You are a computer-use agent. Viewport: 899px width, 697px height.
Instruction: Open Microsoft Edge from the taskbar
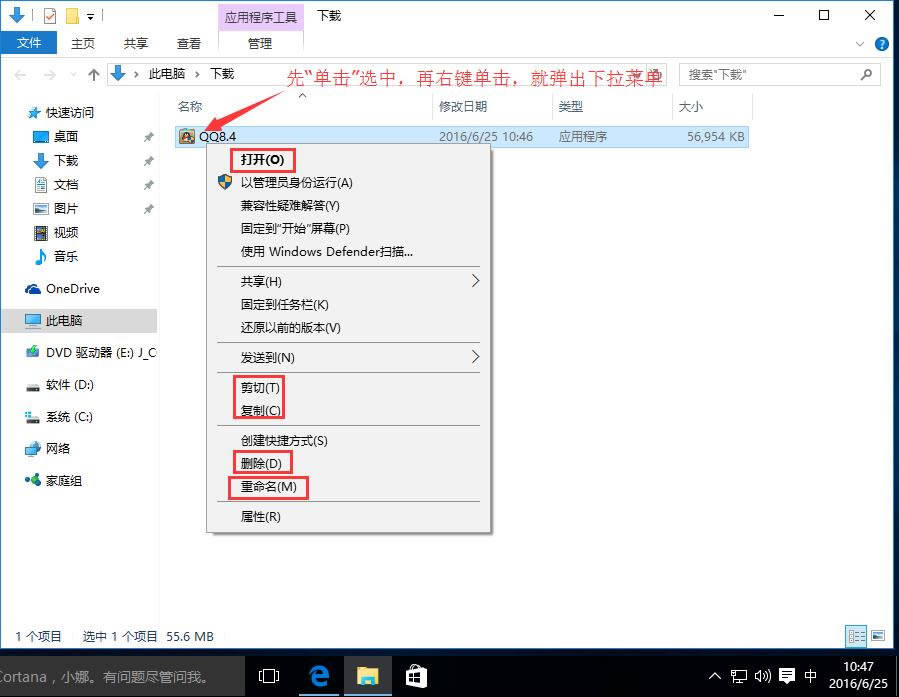pos(320,676)
